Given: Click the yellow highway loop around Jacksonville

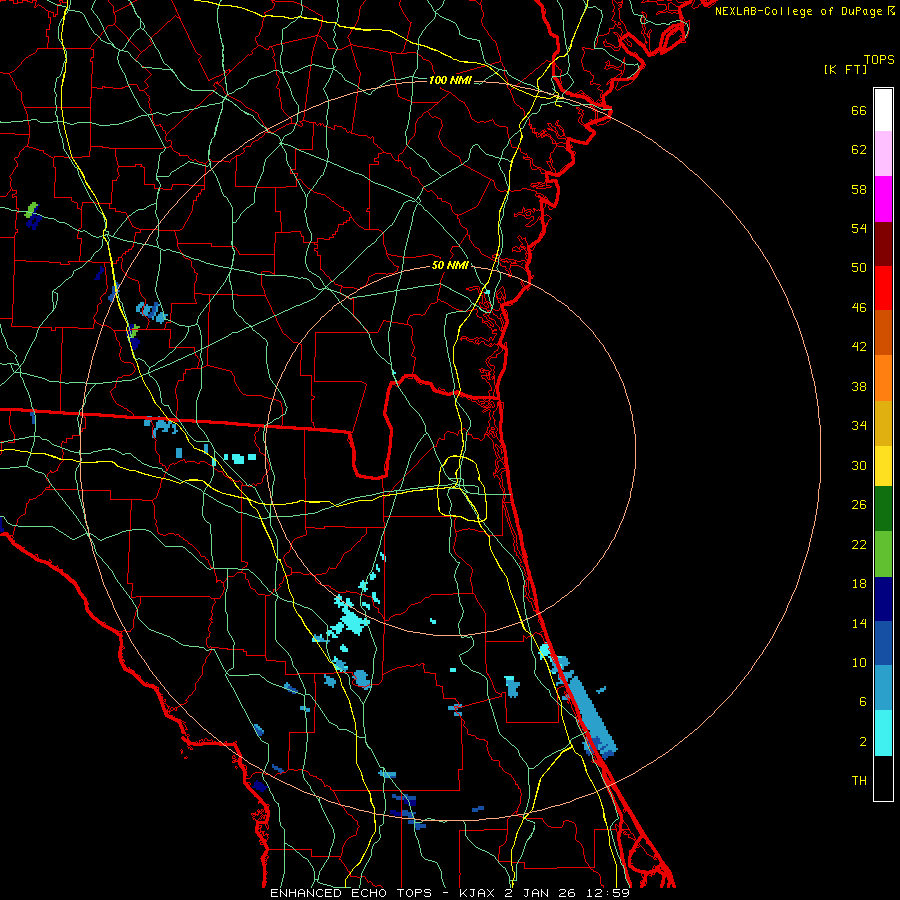Looking at the screenshot, I should click(463, 488).
